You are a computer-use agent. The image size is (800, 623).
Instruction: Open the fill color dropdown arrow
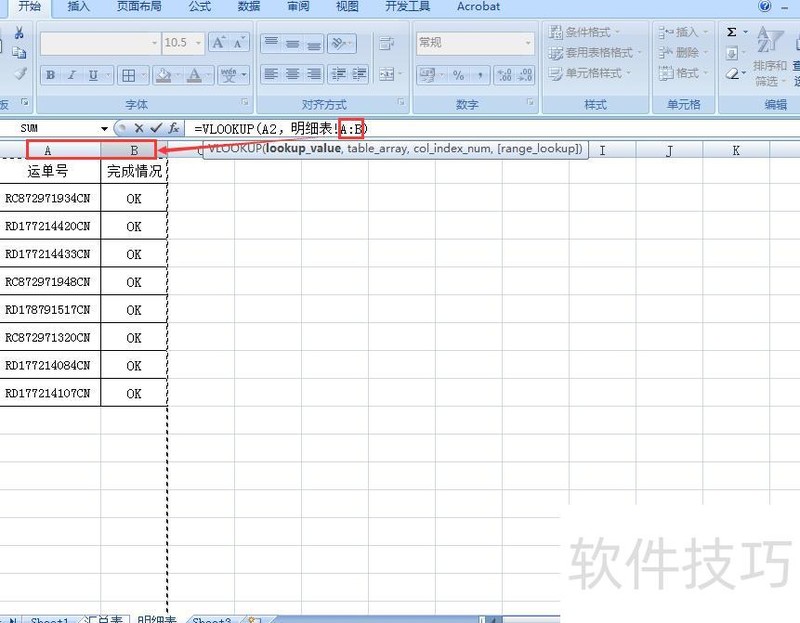click(177, 74)
